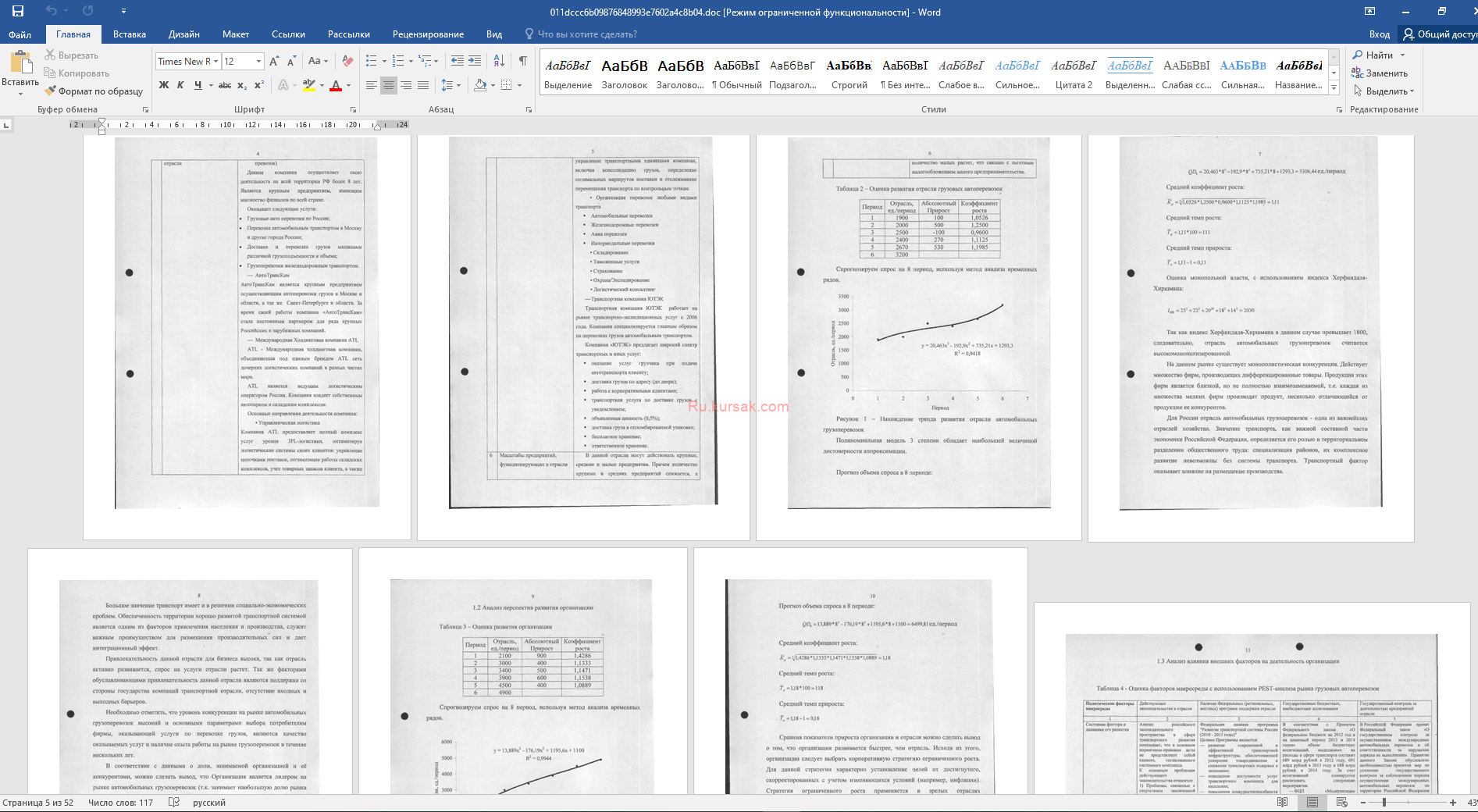1478x812 pixels.
Task: Apply the yellow text highlight color
Action: (309, 85)
